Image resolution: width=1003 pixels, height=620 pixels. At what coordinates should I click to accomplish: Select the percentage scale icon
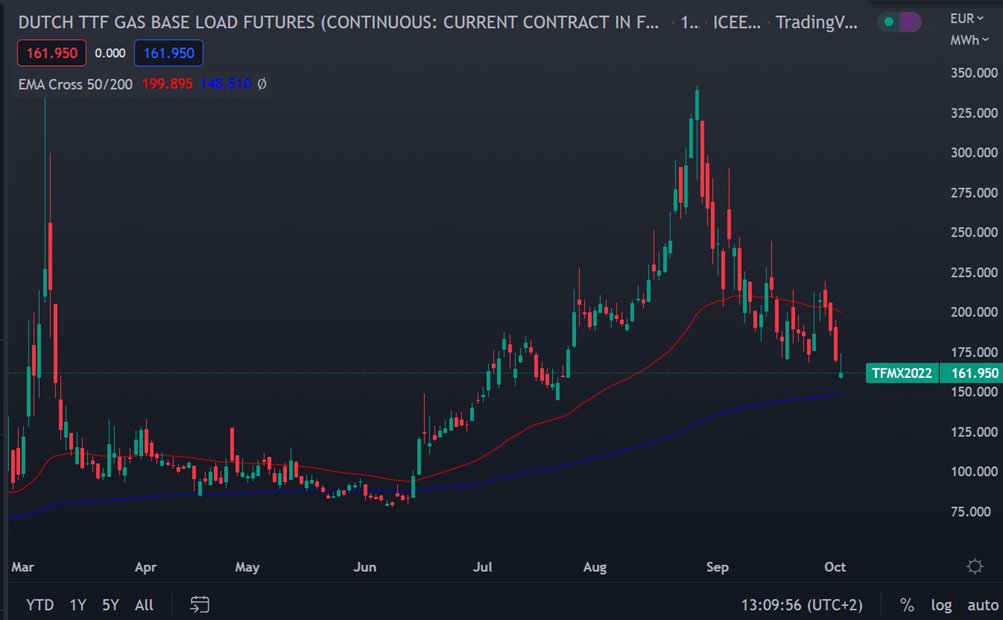click(906, 604)
